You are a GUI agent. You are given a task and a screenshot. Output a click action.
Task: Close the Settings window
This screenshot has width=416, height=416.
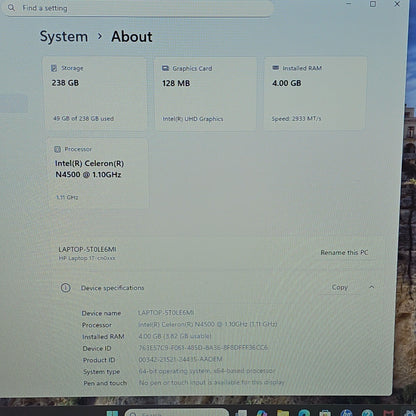tap(397, 4)
